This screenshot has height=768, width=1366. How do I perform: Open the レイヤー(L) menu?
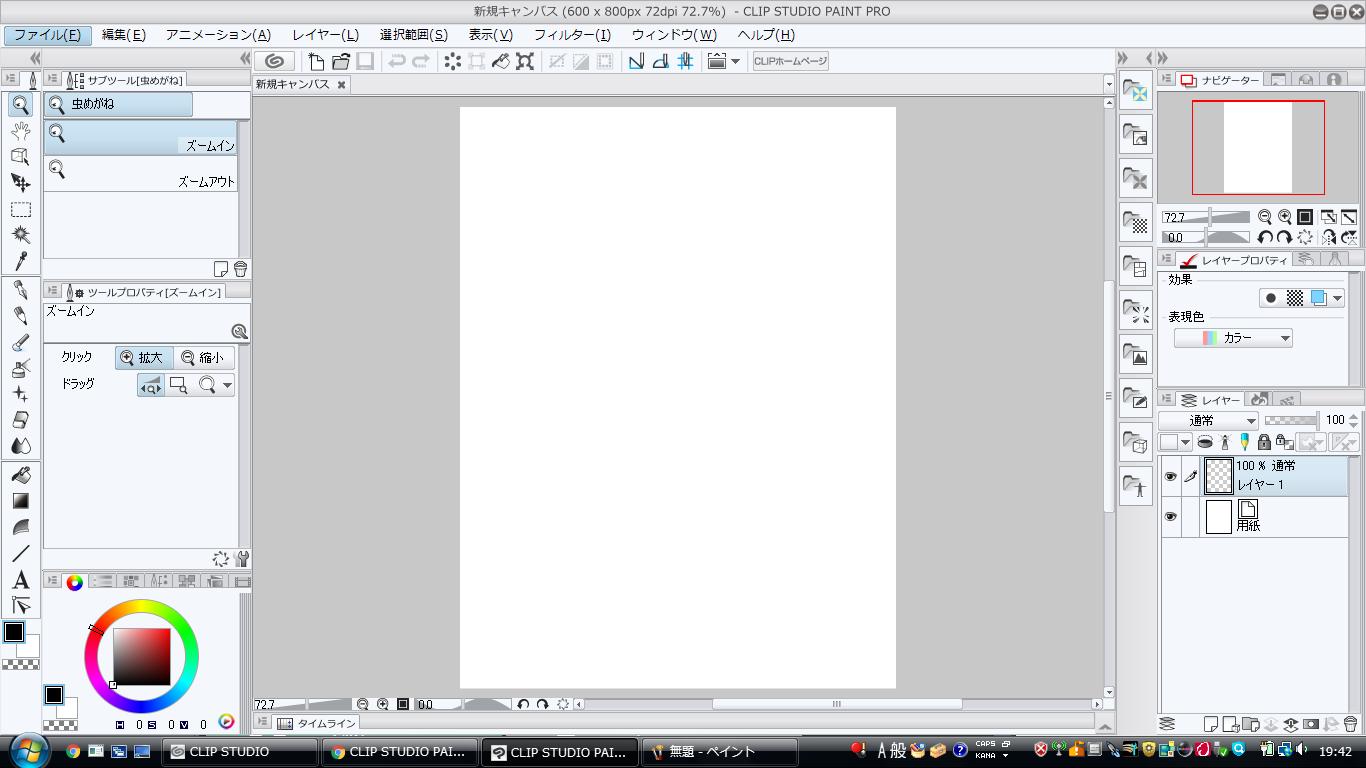[325, 35]
